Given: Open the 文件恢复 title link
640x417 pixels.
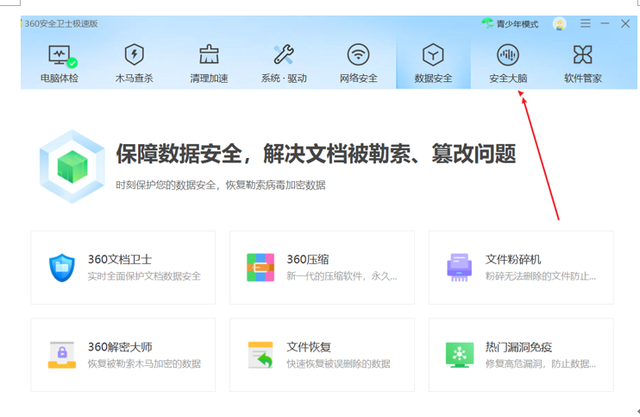Looking at the screenshot, I should click(x=309, y=347).
